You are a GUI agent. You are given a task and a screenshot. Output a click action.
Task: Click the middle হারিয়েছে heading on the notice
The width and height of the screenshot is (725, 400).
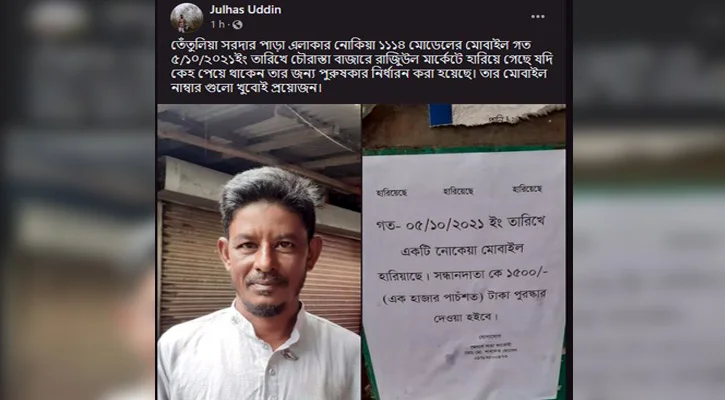458,191
